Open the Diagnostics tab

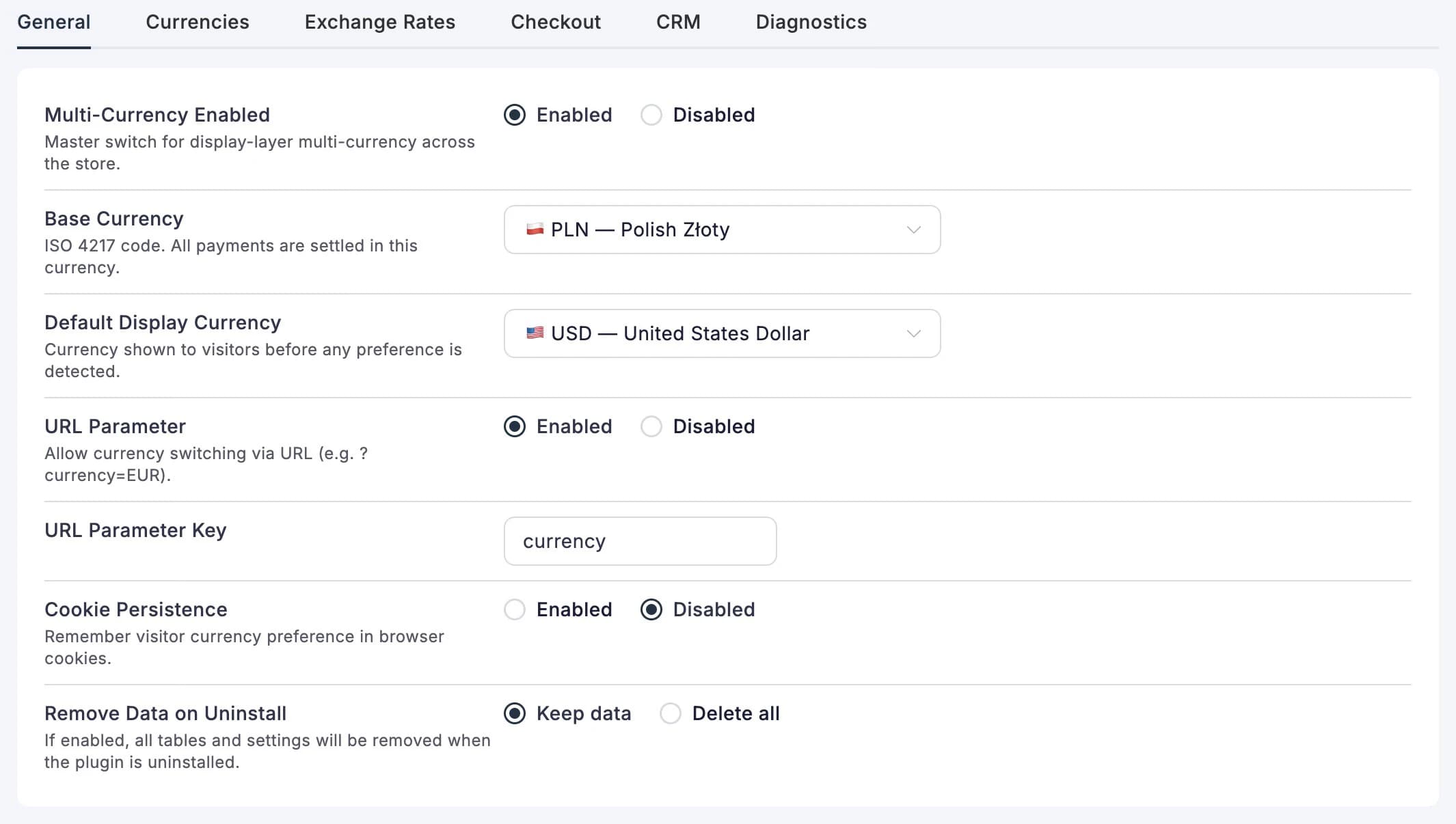811,22
